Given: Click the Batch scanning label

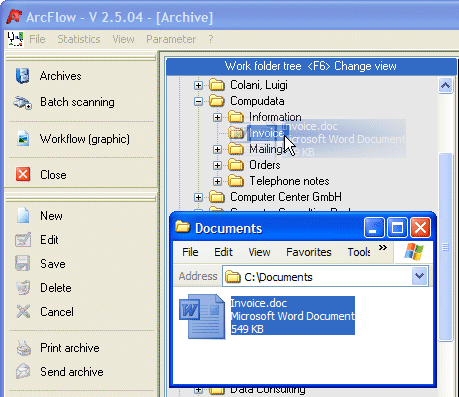Looking at the screenshot, I should (77, 102).
